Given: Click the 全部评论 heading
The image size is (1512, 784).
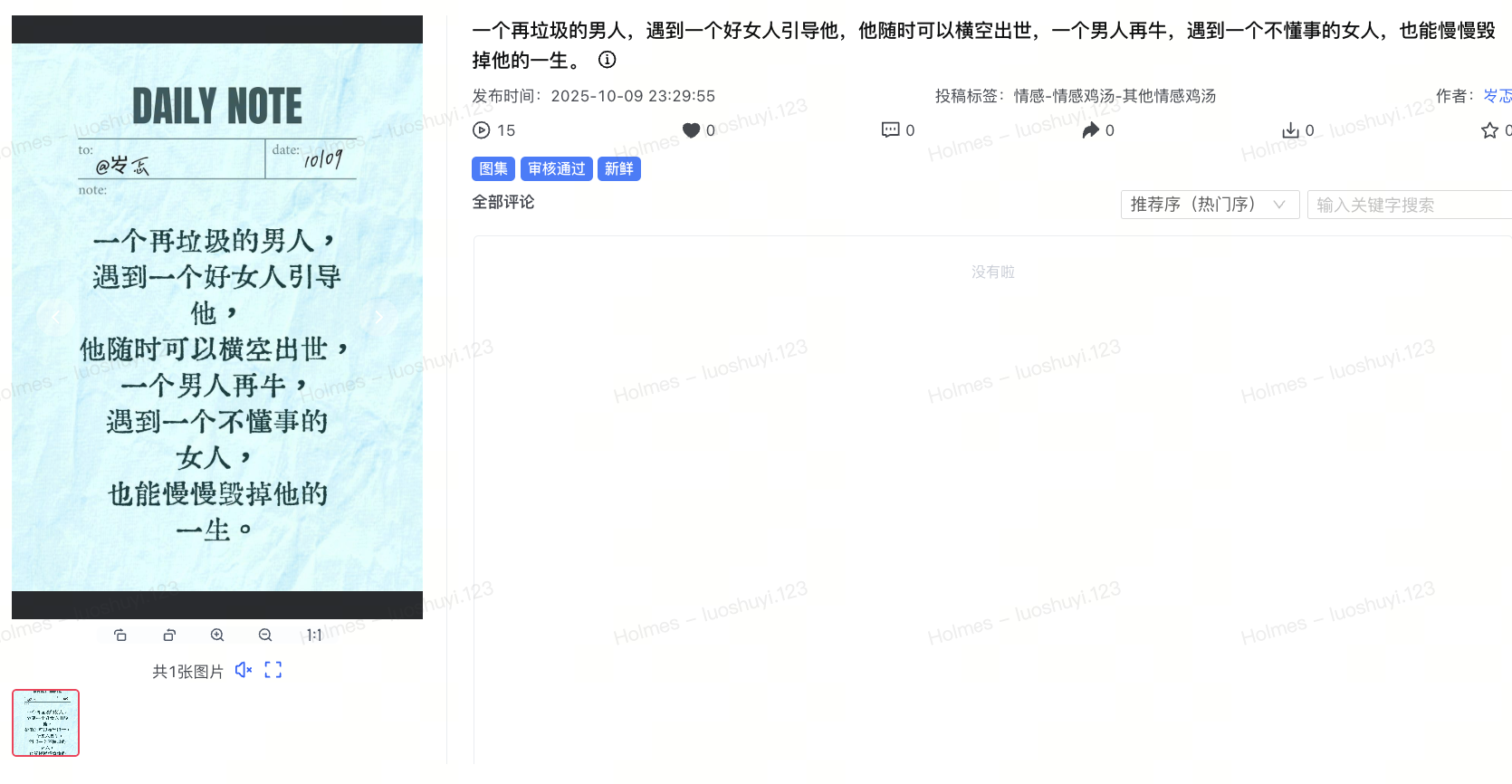Looking at the screenshot, I should click(503, 202).
